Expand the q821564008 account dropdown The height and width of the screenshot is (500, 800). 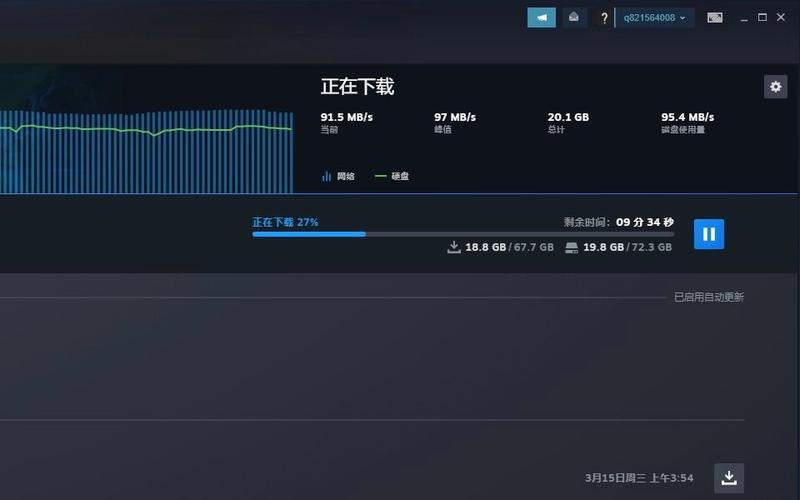click(655, 18)
